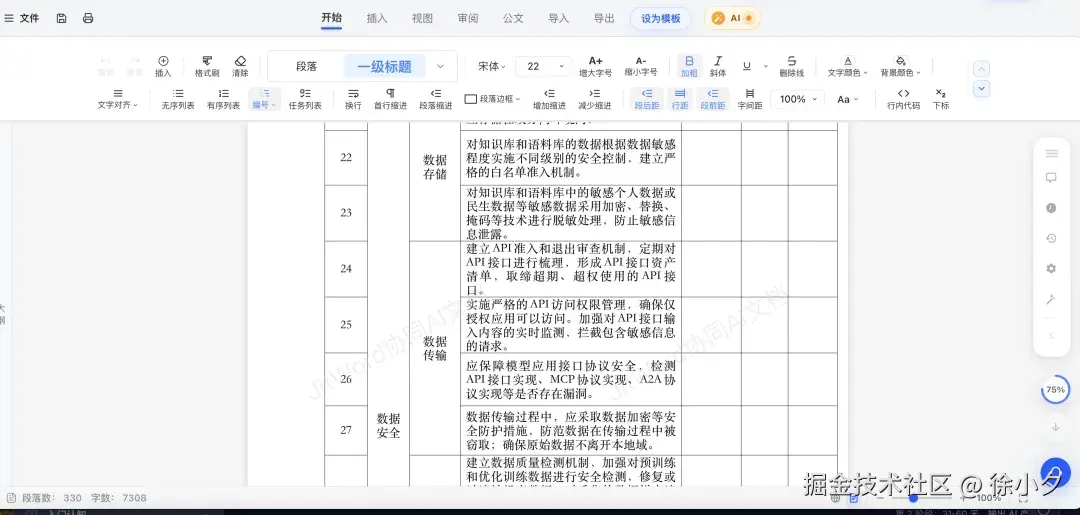Click the 下标 subscript icon
Viewport: 1080px width, 515px height.
click(x=941, y=99)
